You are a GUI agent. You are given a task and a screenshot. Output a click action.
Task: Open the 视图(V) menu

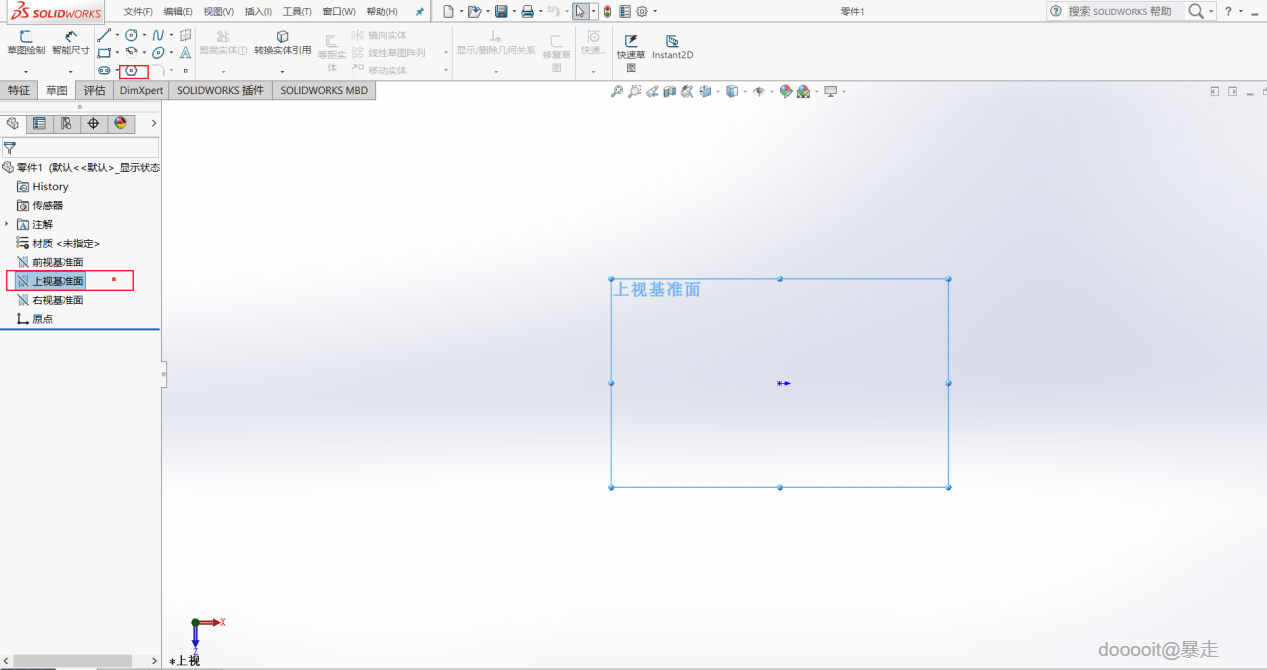tap(218, 11)
